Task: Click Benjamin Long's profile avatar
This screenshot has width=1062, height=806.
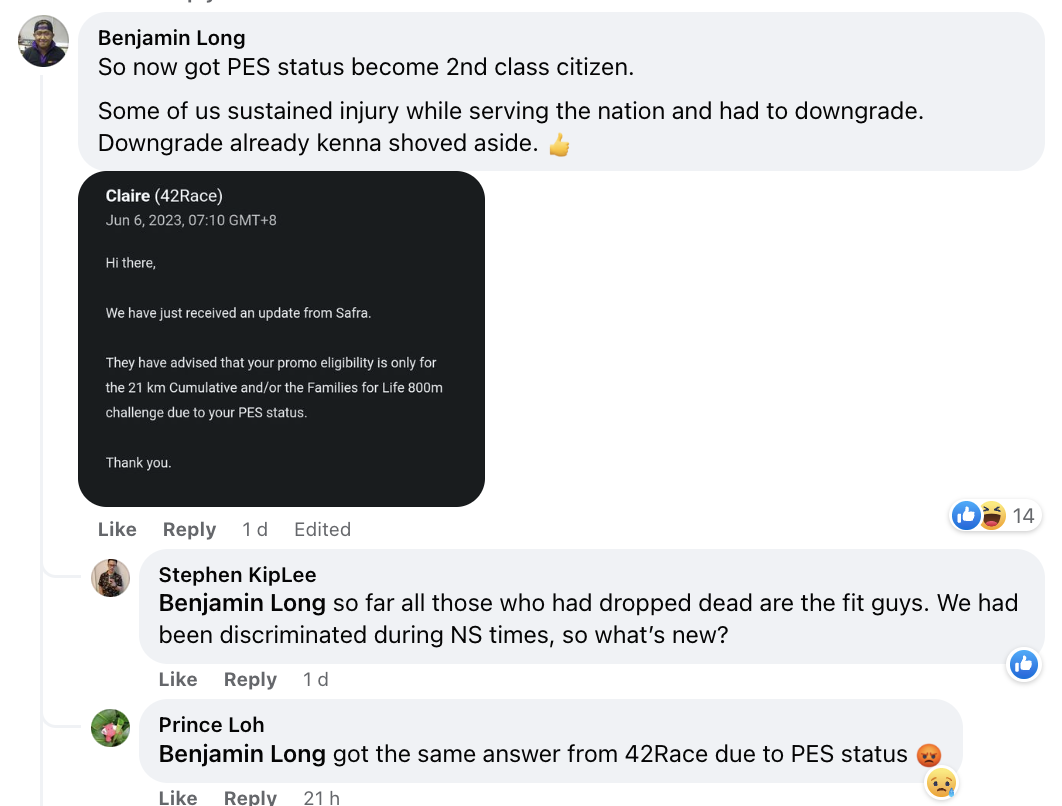Action: tap(44, 42)
